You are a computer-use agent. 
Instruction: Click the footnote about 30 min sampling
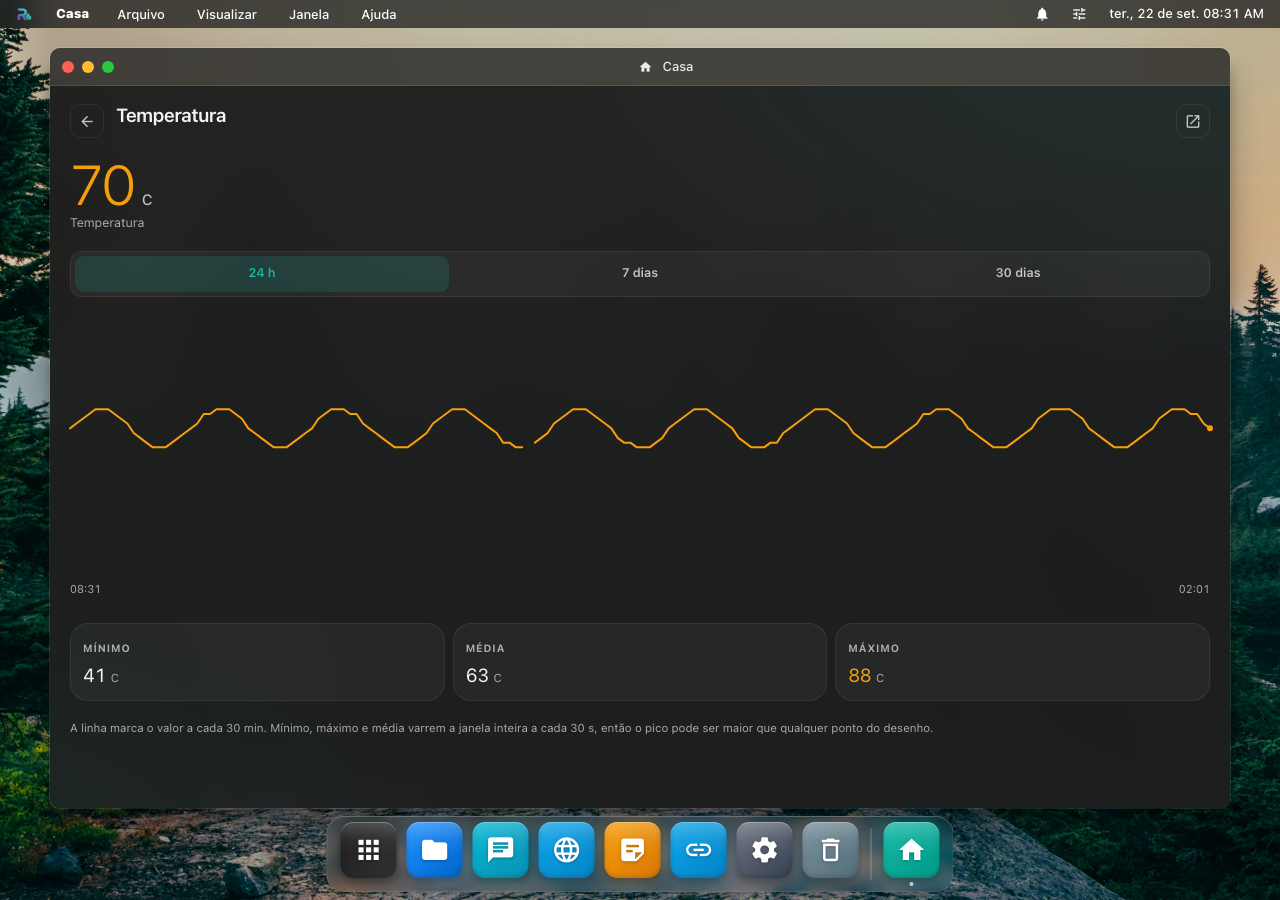pyautogui.click(x=501, y=728)
